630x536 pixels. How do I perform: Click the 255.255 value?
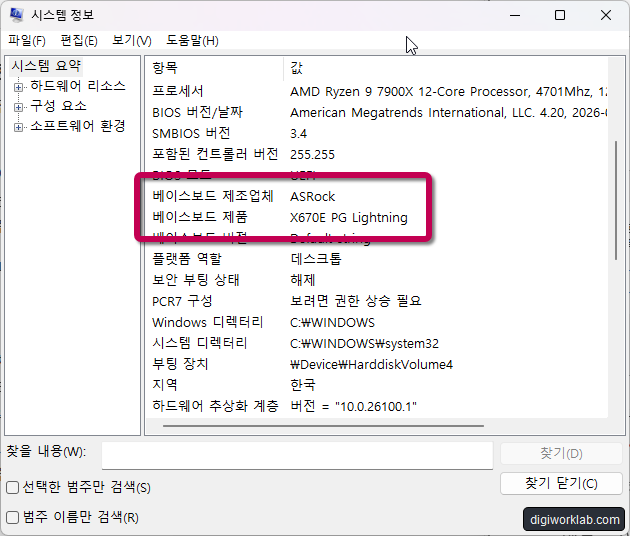[x=312, y=154]
